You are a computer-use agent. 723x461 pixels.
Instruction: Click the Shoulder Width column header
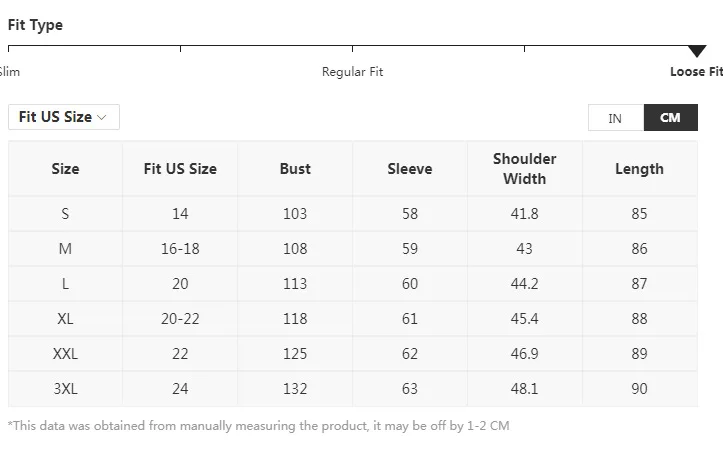click(524, 169)
